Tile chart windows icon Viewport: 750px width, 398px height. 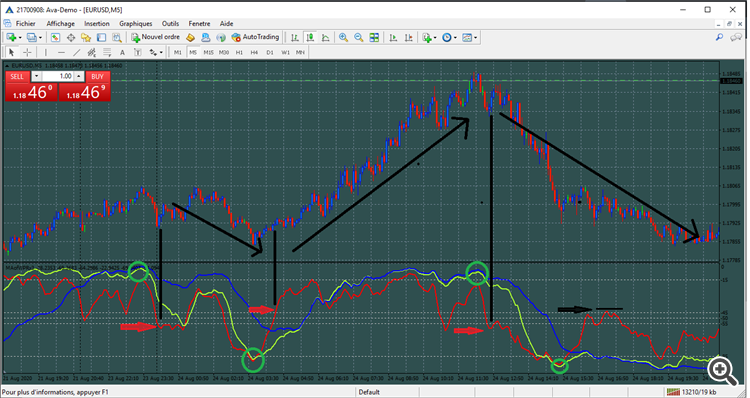pyautogui.click(x=374, y=37)
